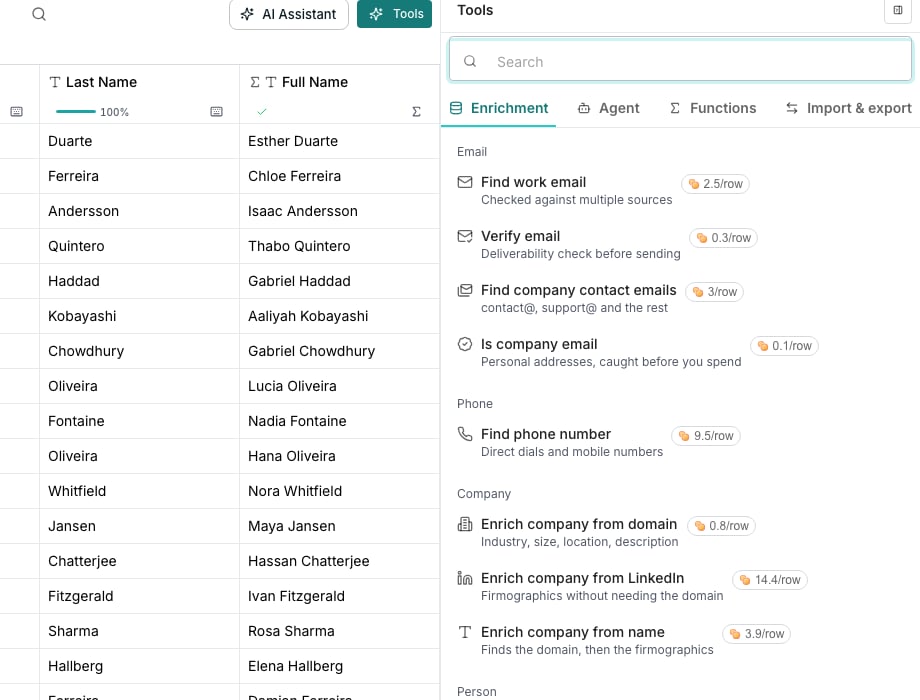Click the 3.9/row credit badge

757,634
